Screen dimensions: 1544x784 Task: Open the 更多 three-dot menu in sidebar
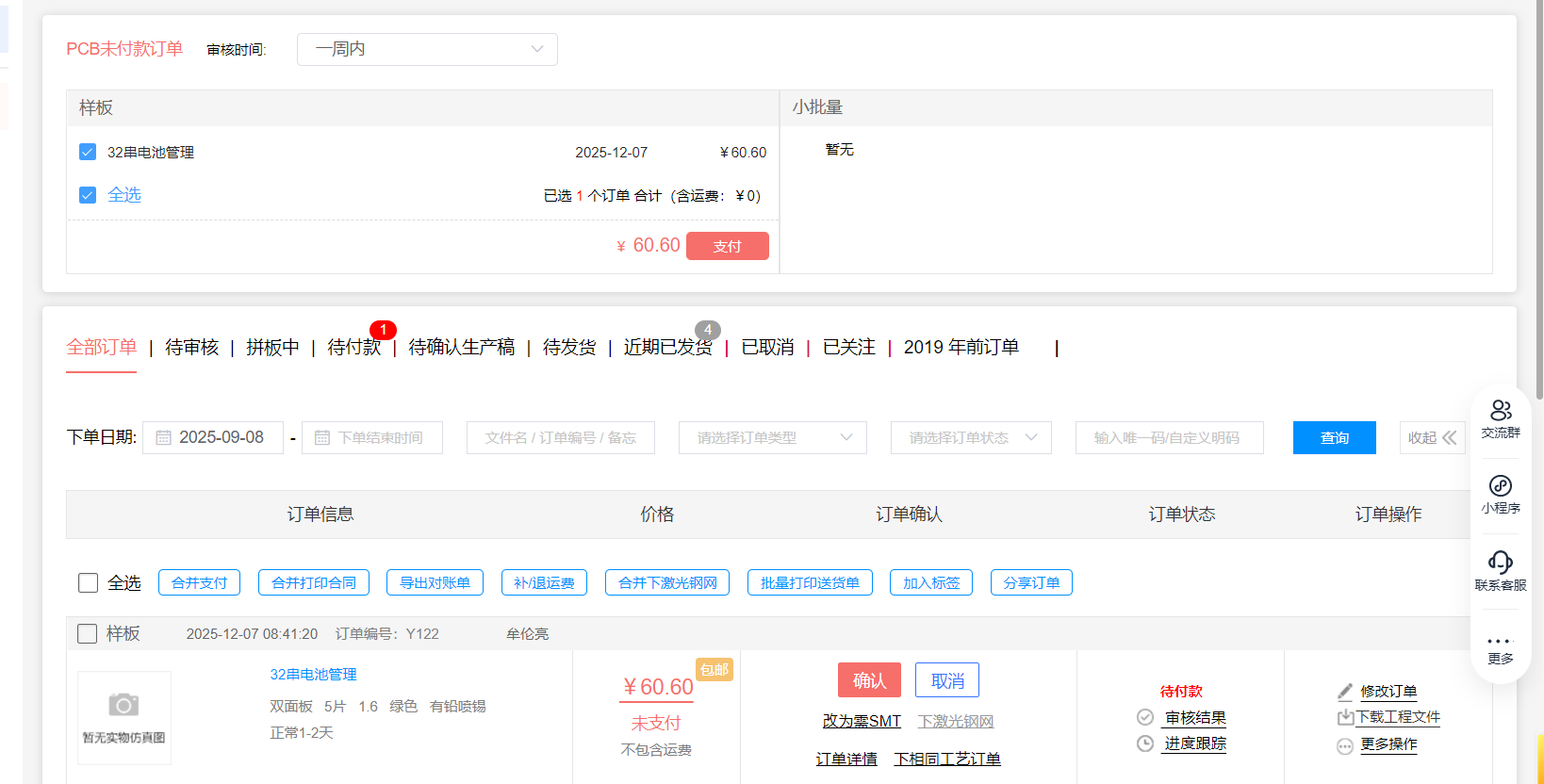1501,642
